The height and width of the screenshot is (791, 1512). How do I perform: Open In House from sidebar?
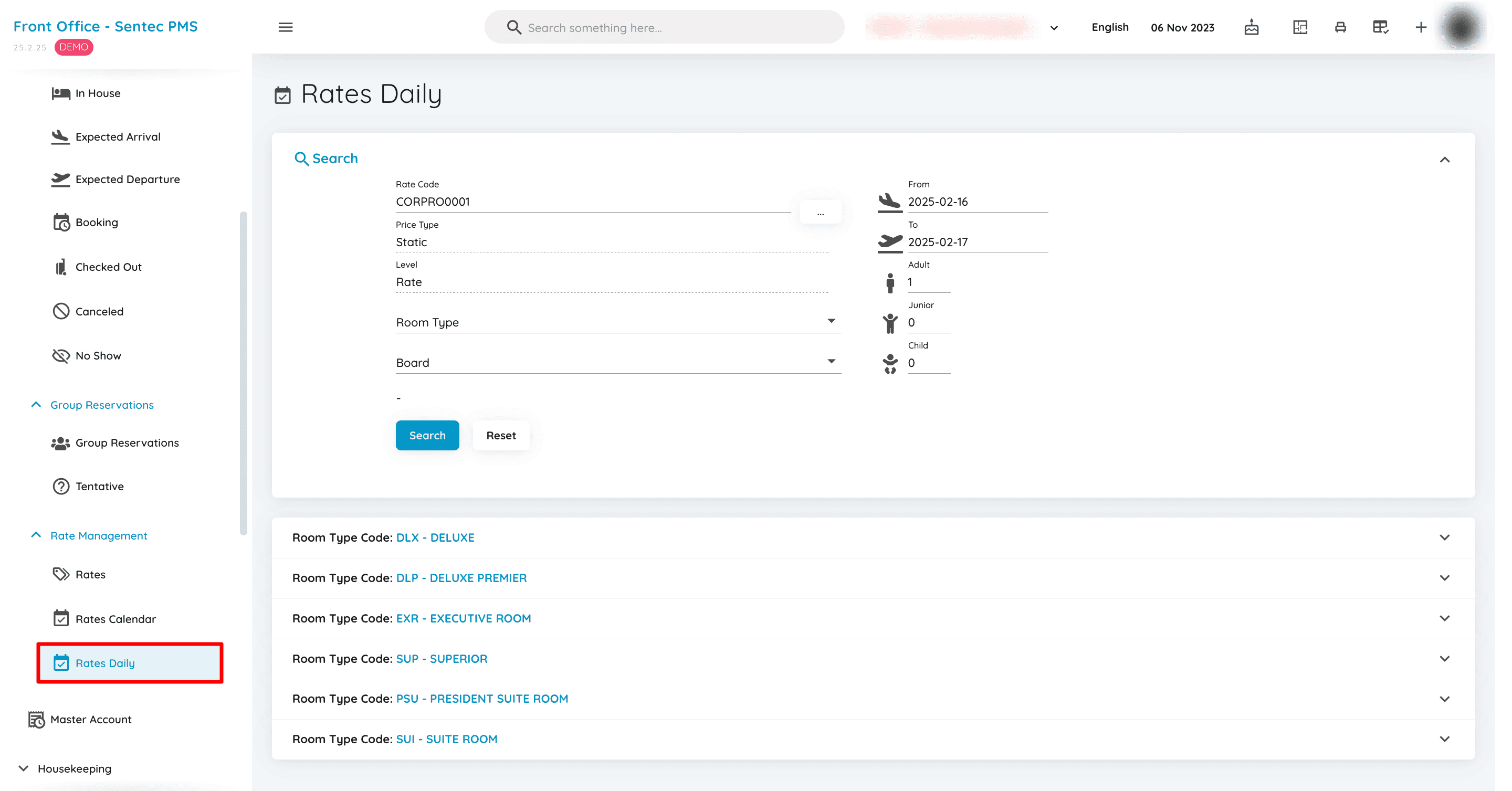[86, 93]
